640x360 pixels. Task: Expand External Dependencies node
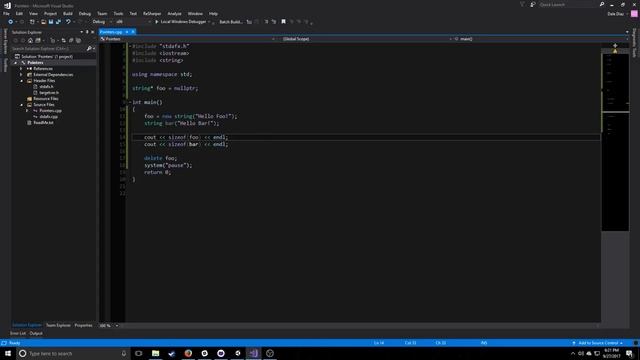tap(21, 75)
